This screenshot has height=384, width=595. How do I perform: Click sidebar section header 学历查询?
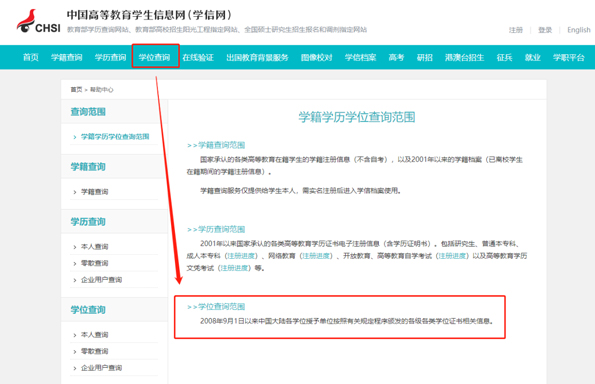(88, 222)
